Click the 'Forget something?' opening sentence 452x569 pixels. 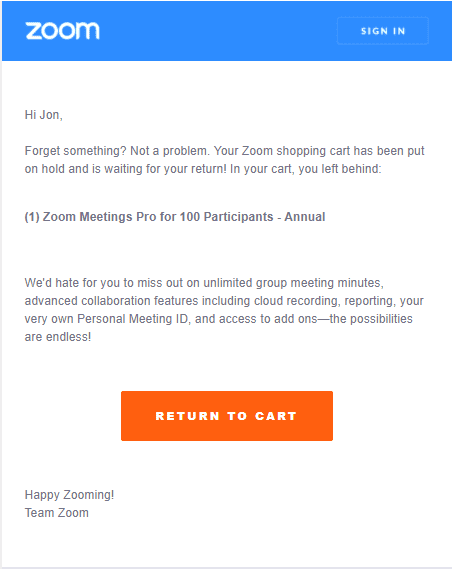click(75, 151)
